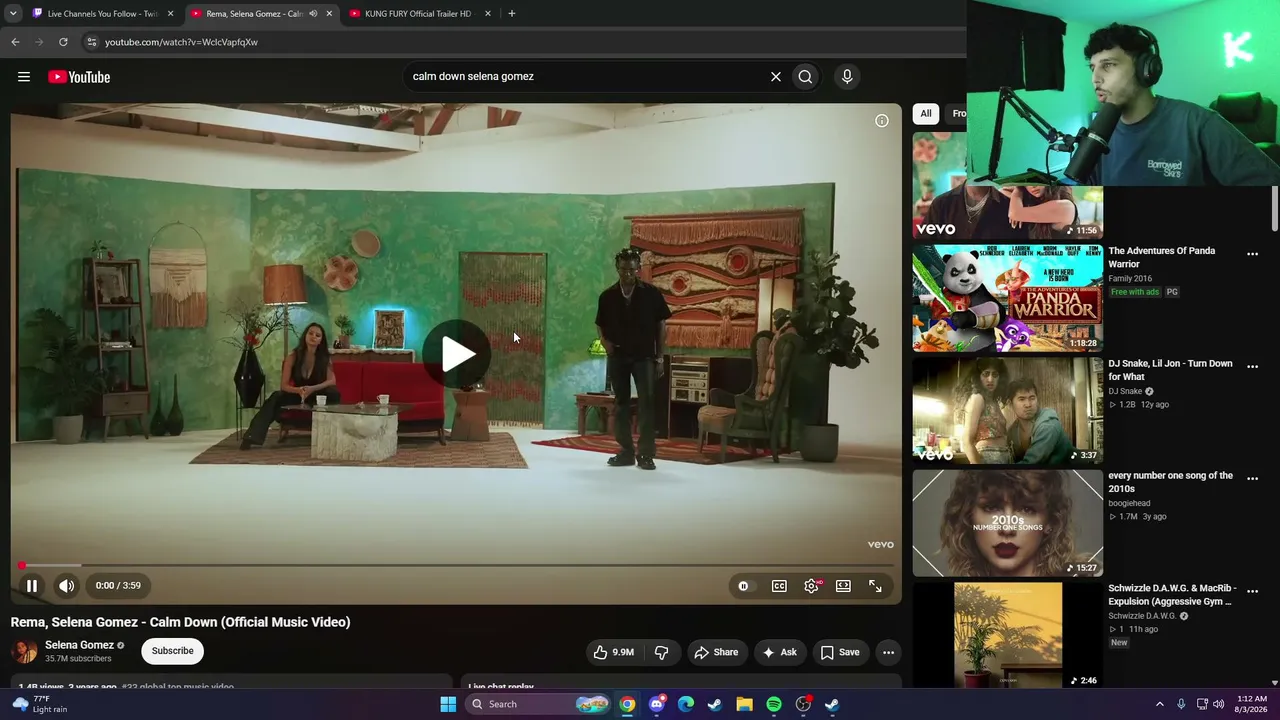Save the video to a playlist
The height and width of the screenshot is (720, 1280).
tap(840, 652)
